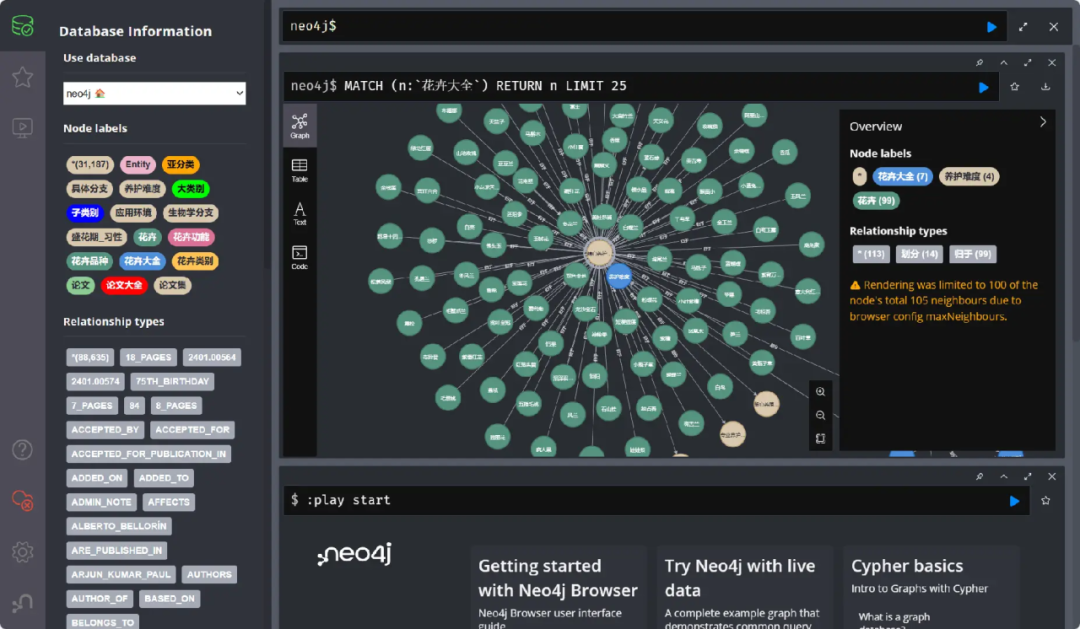Download the MATCH query results

pos(1045,87)
